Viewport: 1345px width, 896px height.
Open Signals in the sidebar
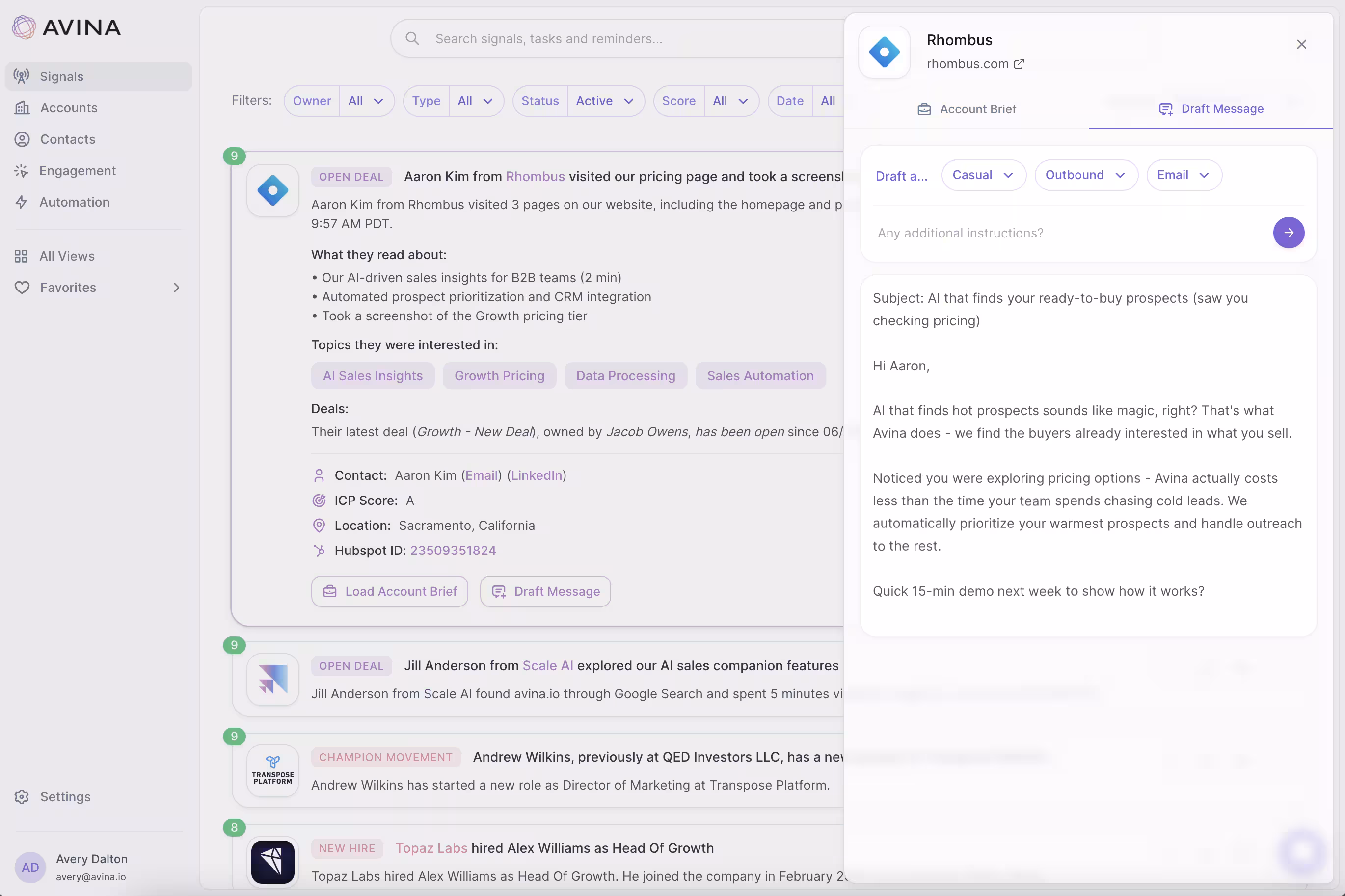98,76
